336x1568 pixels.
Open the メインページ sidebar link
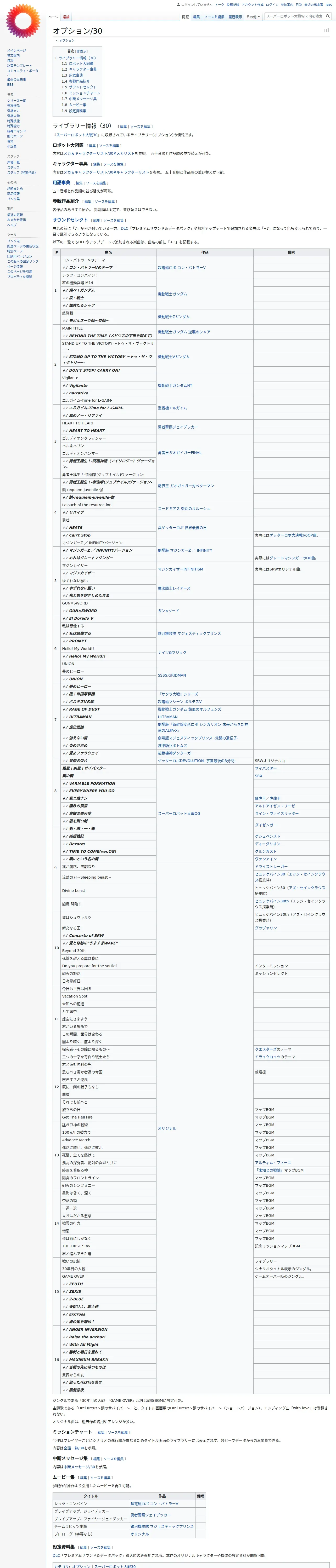click(16, 50)
